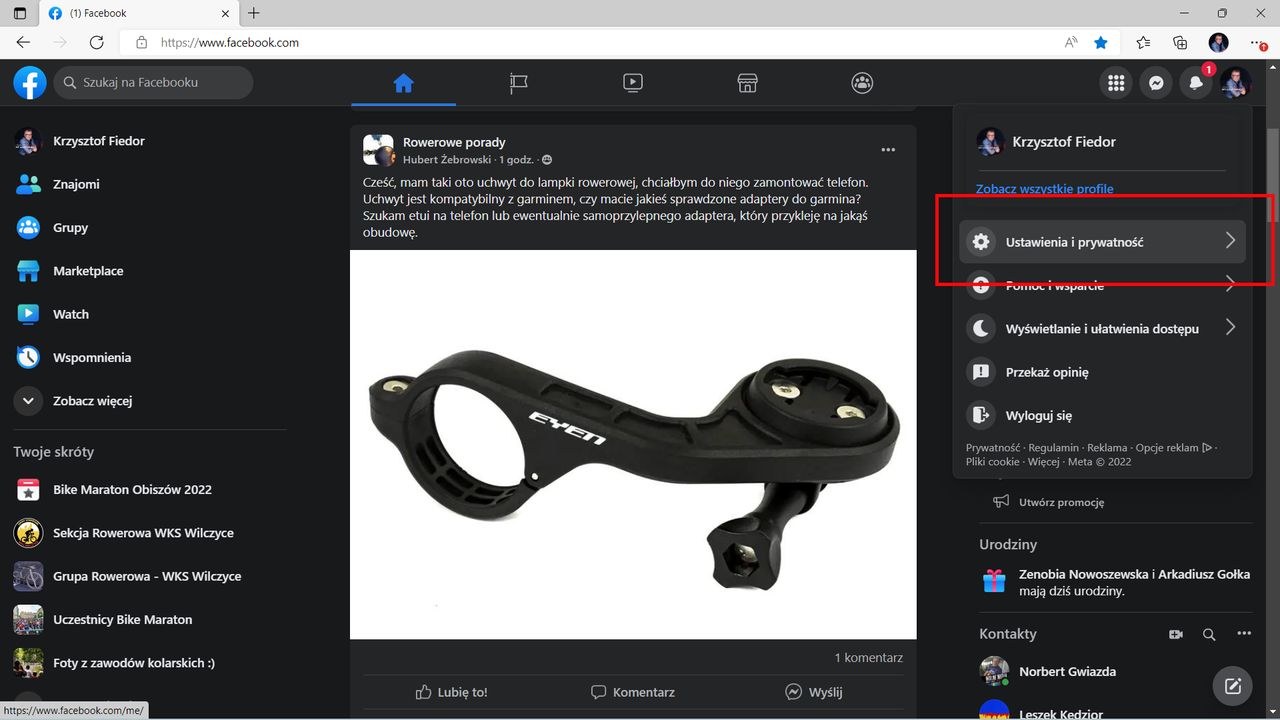1280x720 pixels.
Task: Open Sekcja Rowerowa WKS Wilczyce shortcut
Action: tap(148, 533)
